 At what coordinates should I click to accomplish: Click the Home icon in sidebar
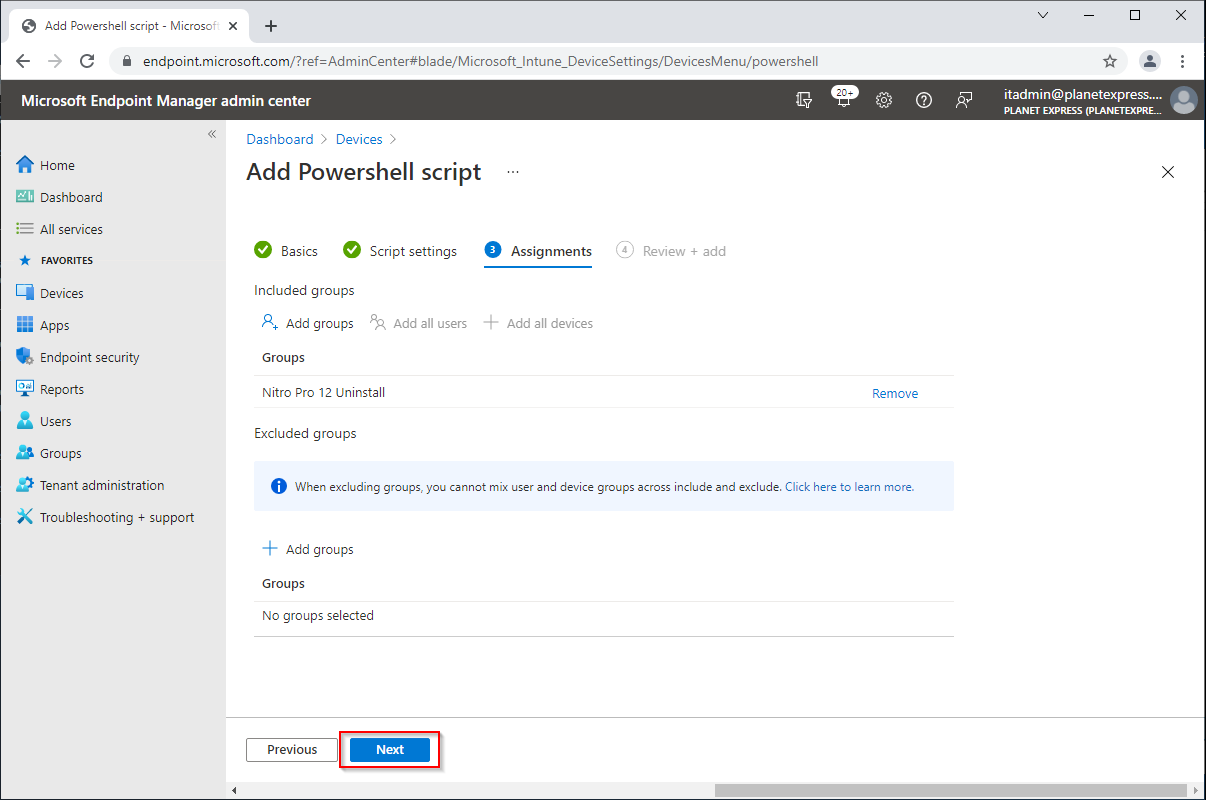(25, 165)
